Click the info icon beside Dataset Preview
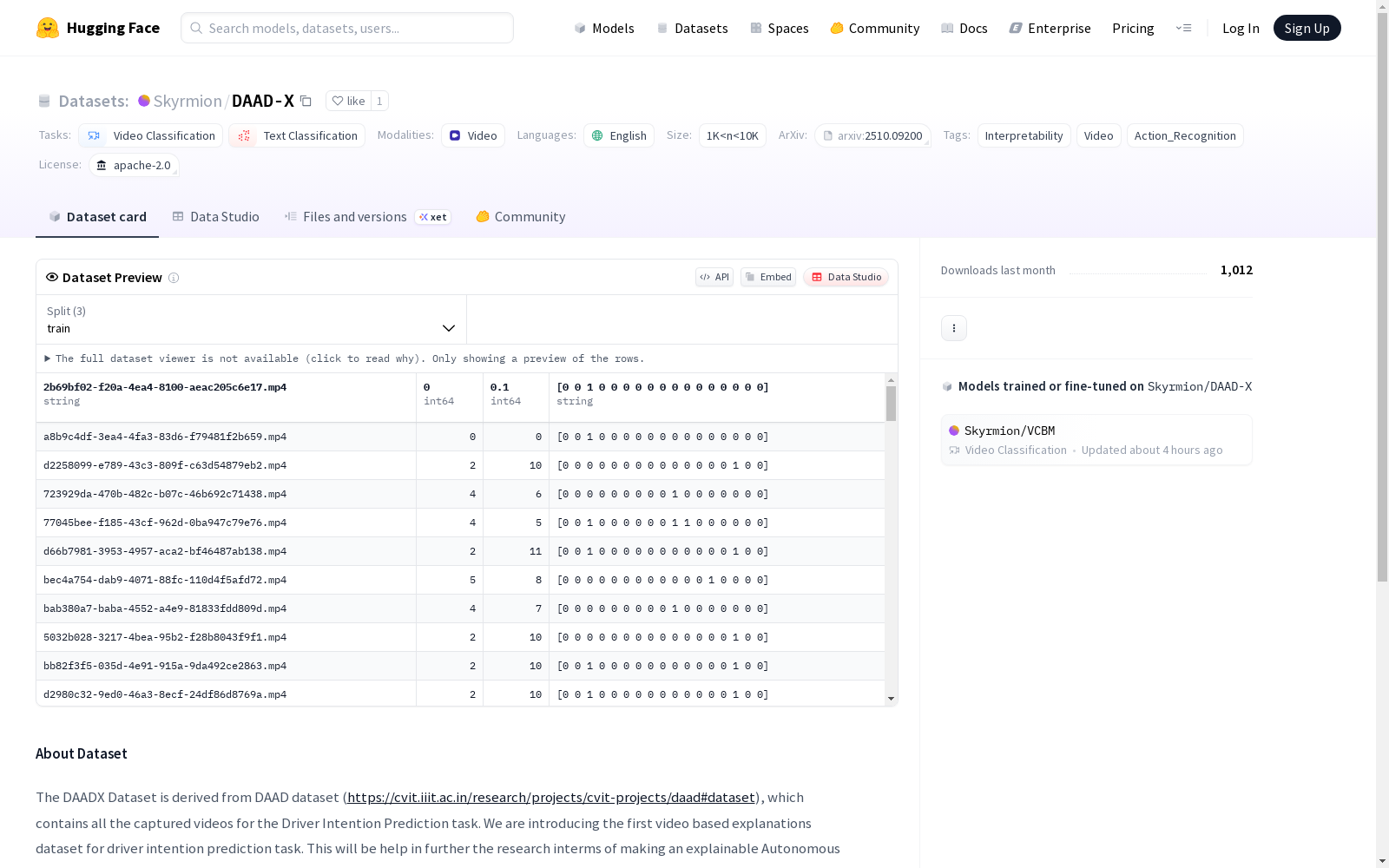The image size is (1389, 868). click(174, 278)
